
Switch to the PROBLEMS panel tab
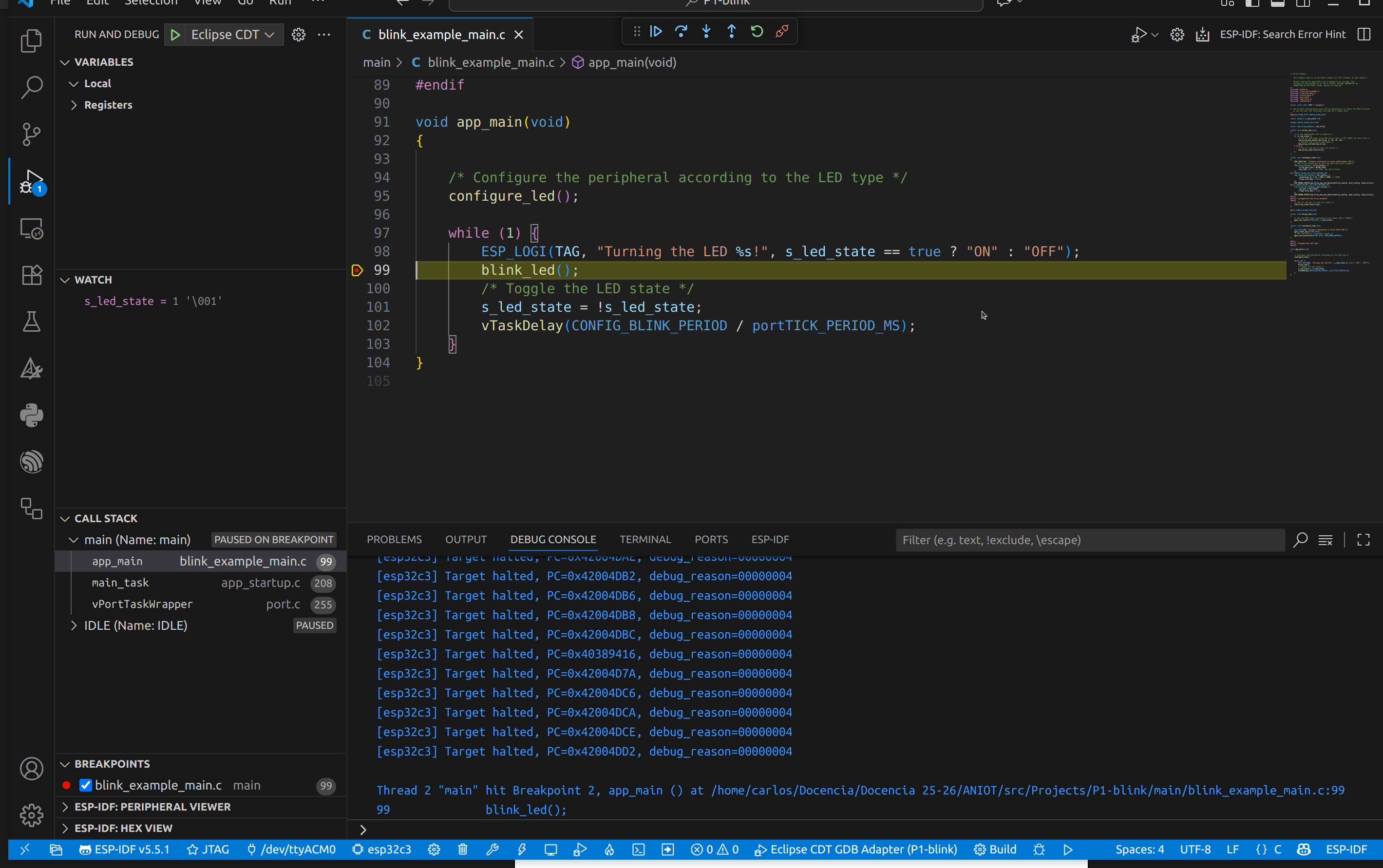pyautogui.click(x=394, y=539)
